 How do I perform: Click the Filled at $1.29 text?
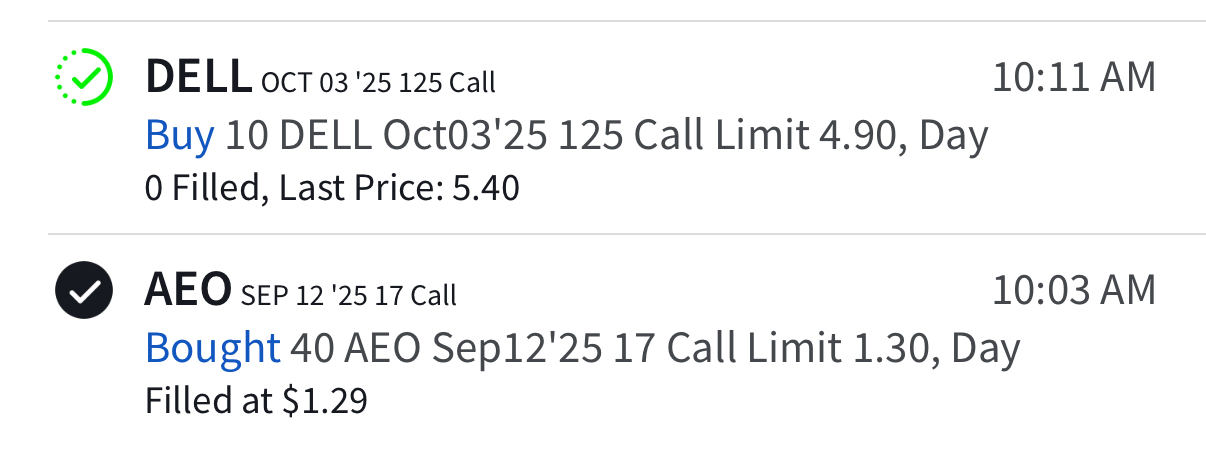tap(256, 401)
